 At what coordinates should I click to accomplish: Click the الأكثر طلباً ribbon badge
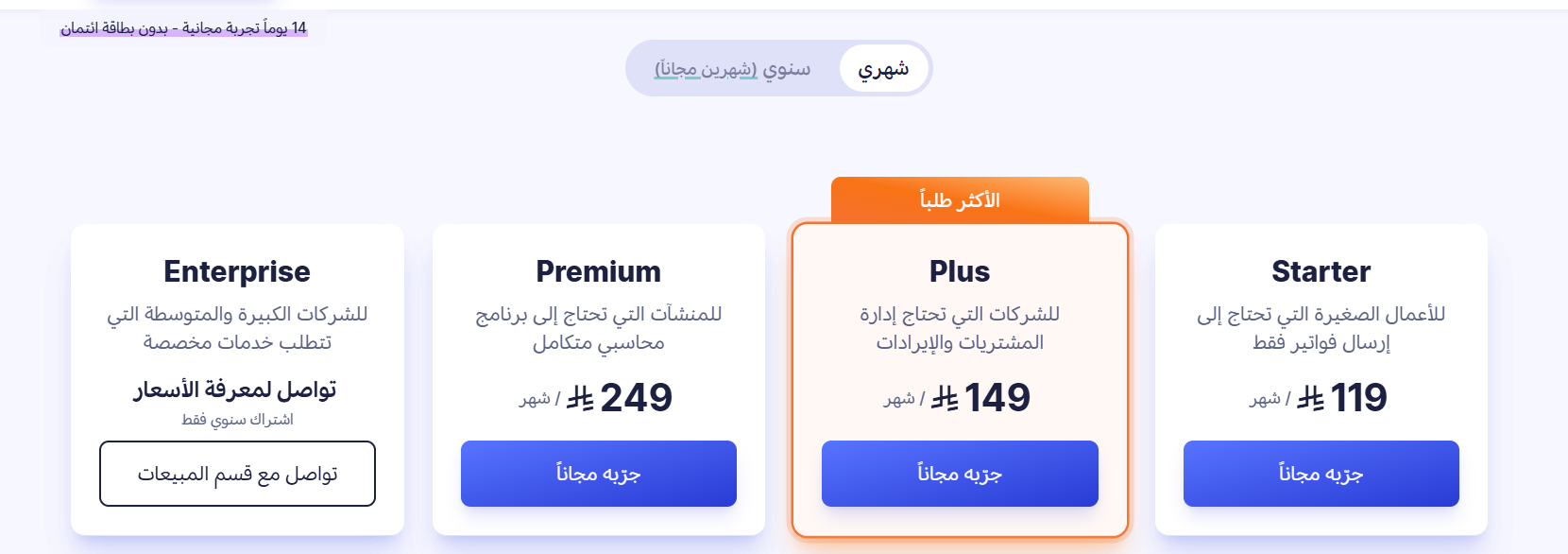tap(959, 199)
